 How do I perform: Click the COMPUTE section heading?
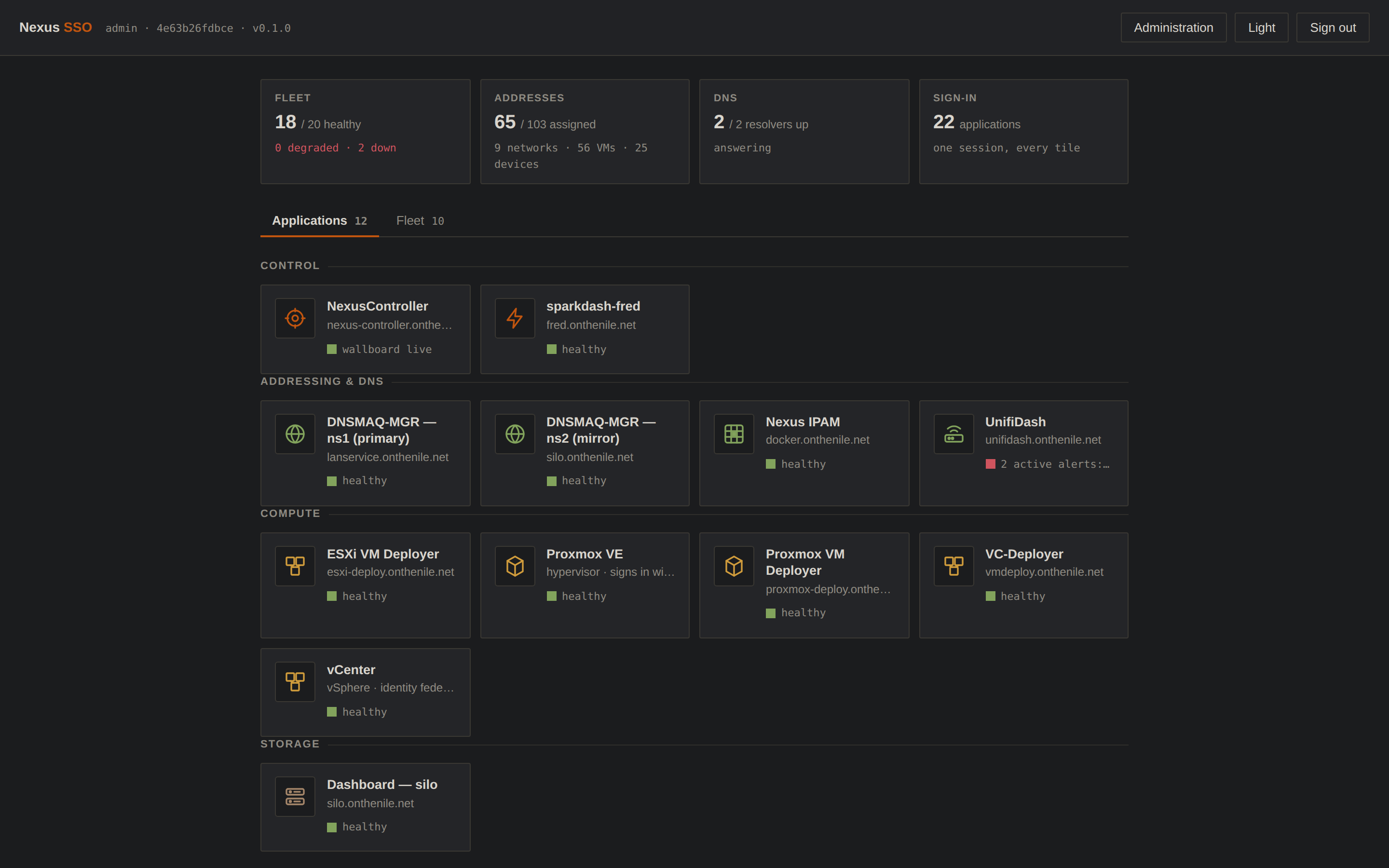290,513
